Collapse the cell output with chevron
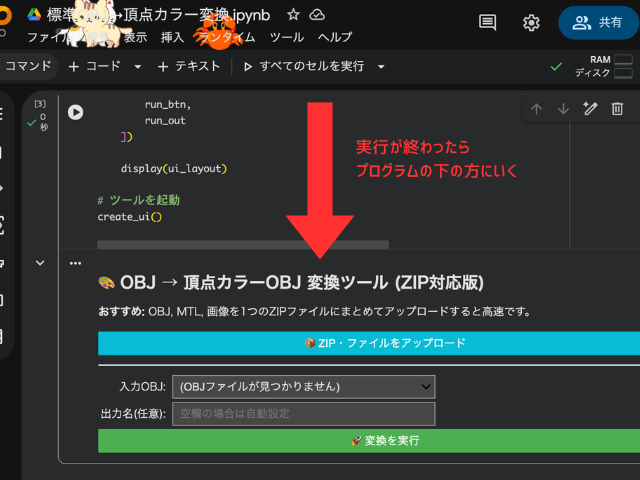 point(40,263)
